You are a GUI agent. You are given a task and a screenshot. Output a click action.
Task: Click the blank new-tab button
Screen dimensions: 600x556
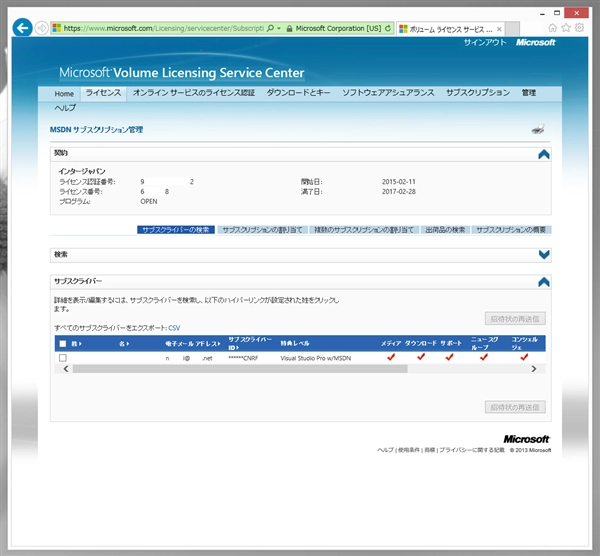[x=512, y=29]
